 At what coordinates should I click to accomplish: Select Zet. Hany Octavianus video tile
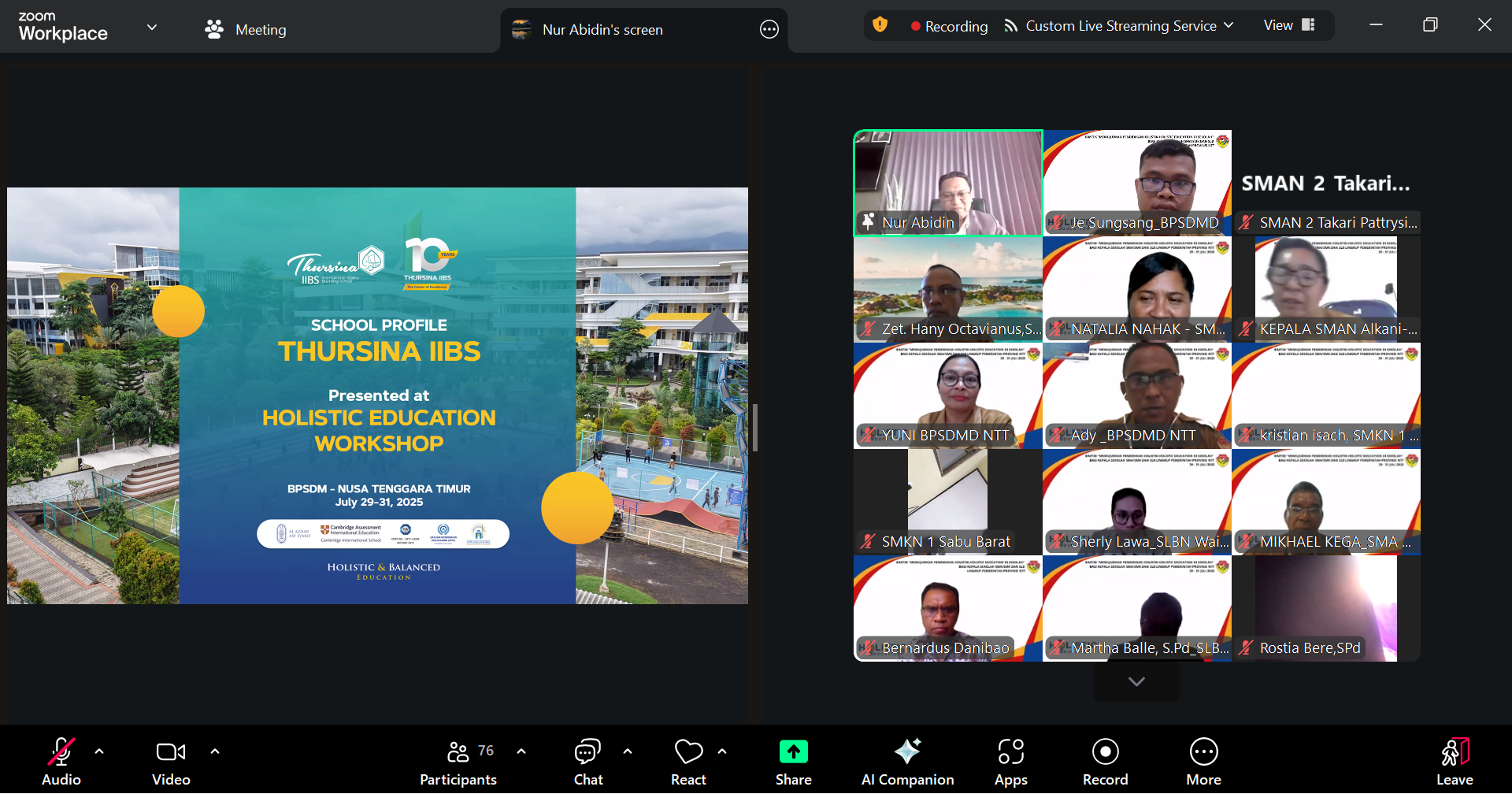[948, 289]
